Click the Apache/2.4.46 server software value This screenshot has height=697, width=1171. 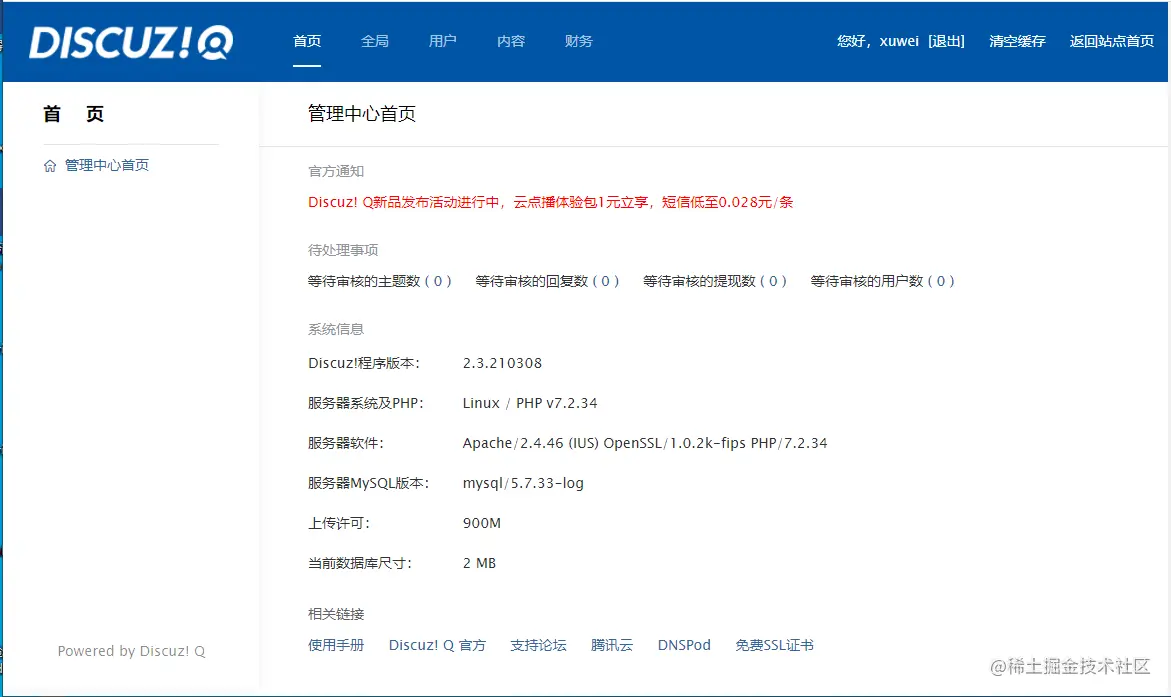click(645, 443)
